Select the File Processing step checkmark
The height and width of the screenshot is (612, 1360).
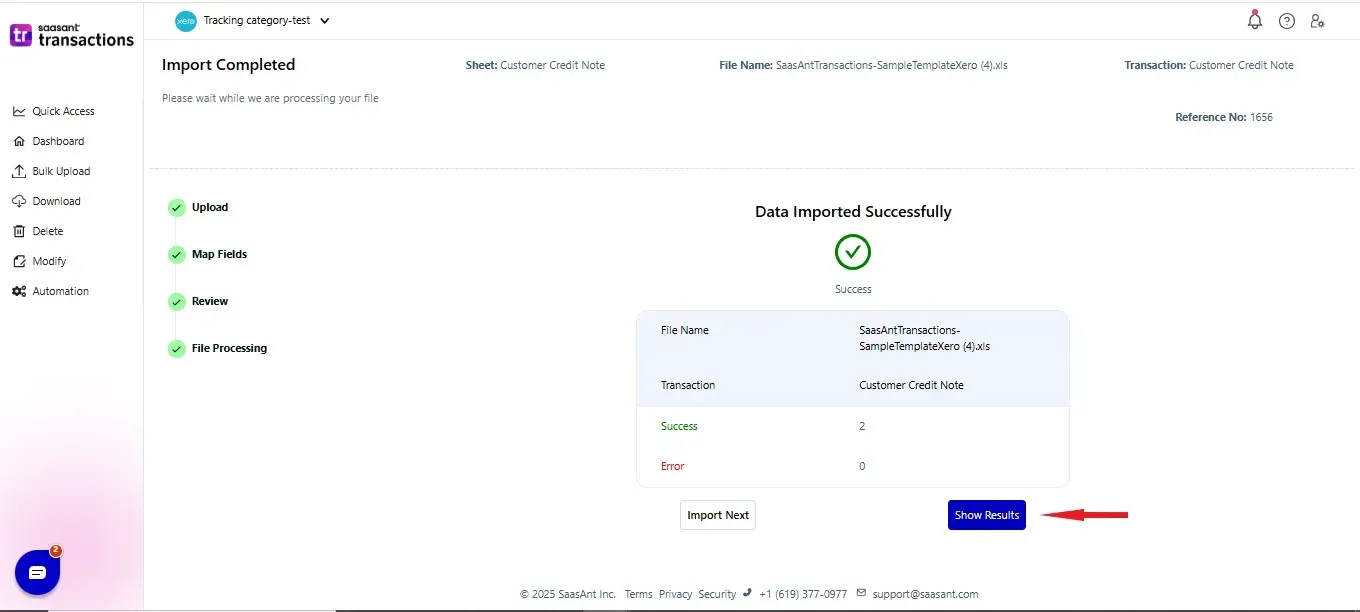pyautogui.click(x=177, y=349)
